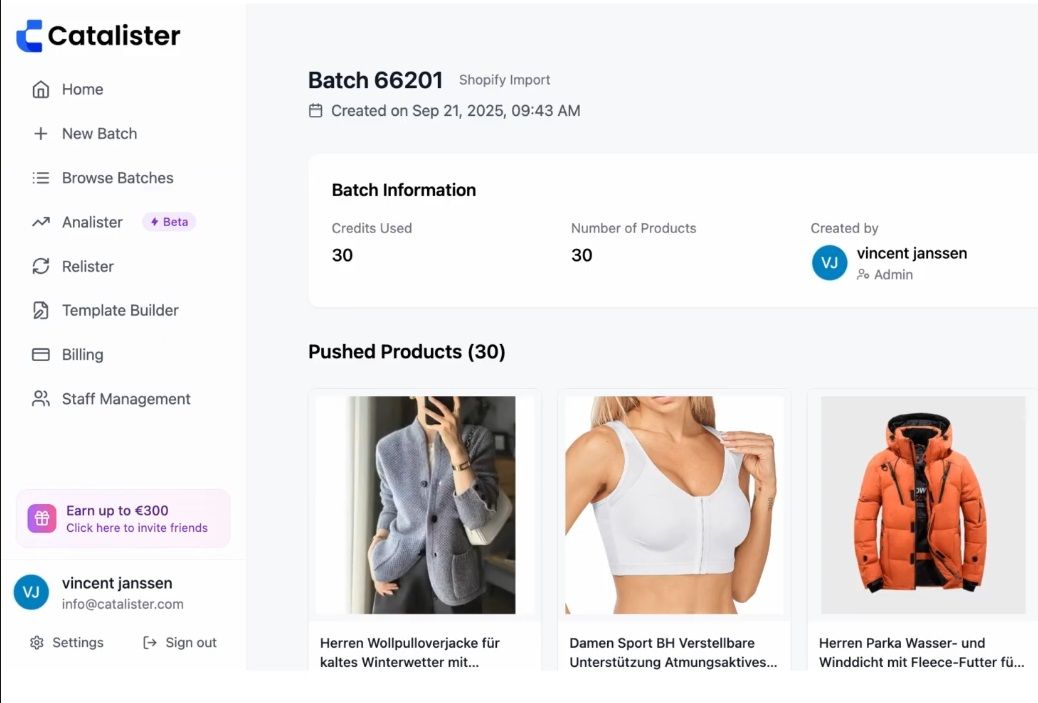Click the Sign out button
The image size is (1038, 703).
180,643
